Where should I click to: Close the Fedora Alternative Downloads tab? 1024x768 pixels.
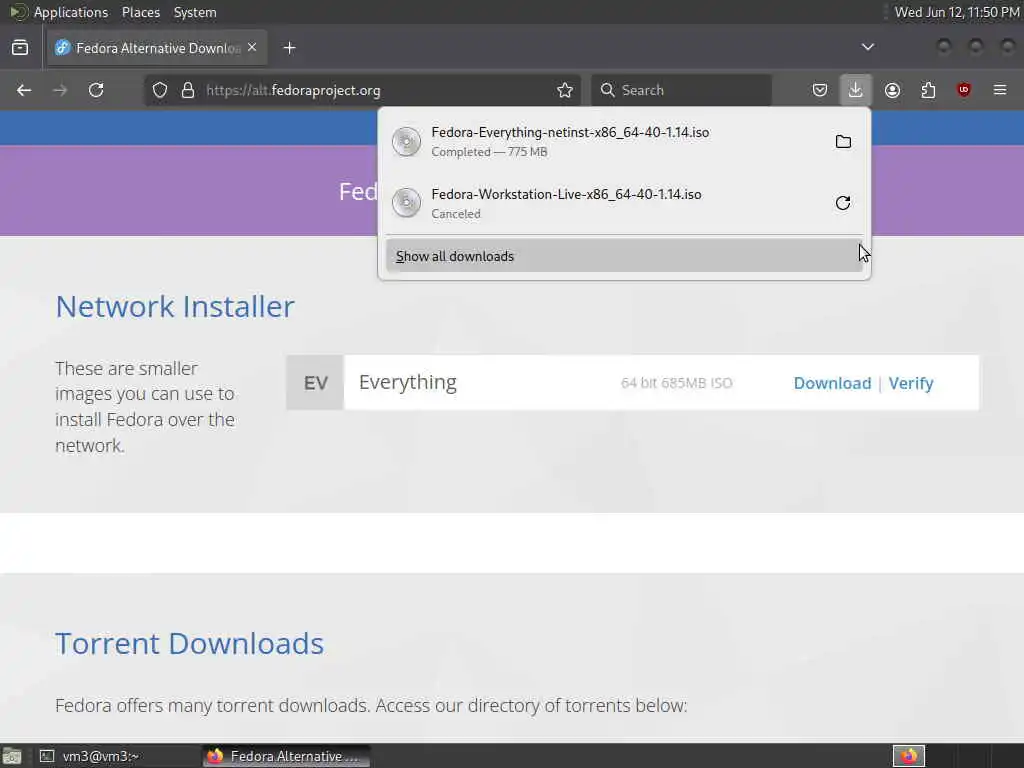click(252, 48)
